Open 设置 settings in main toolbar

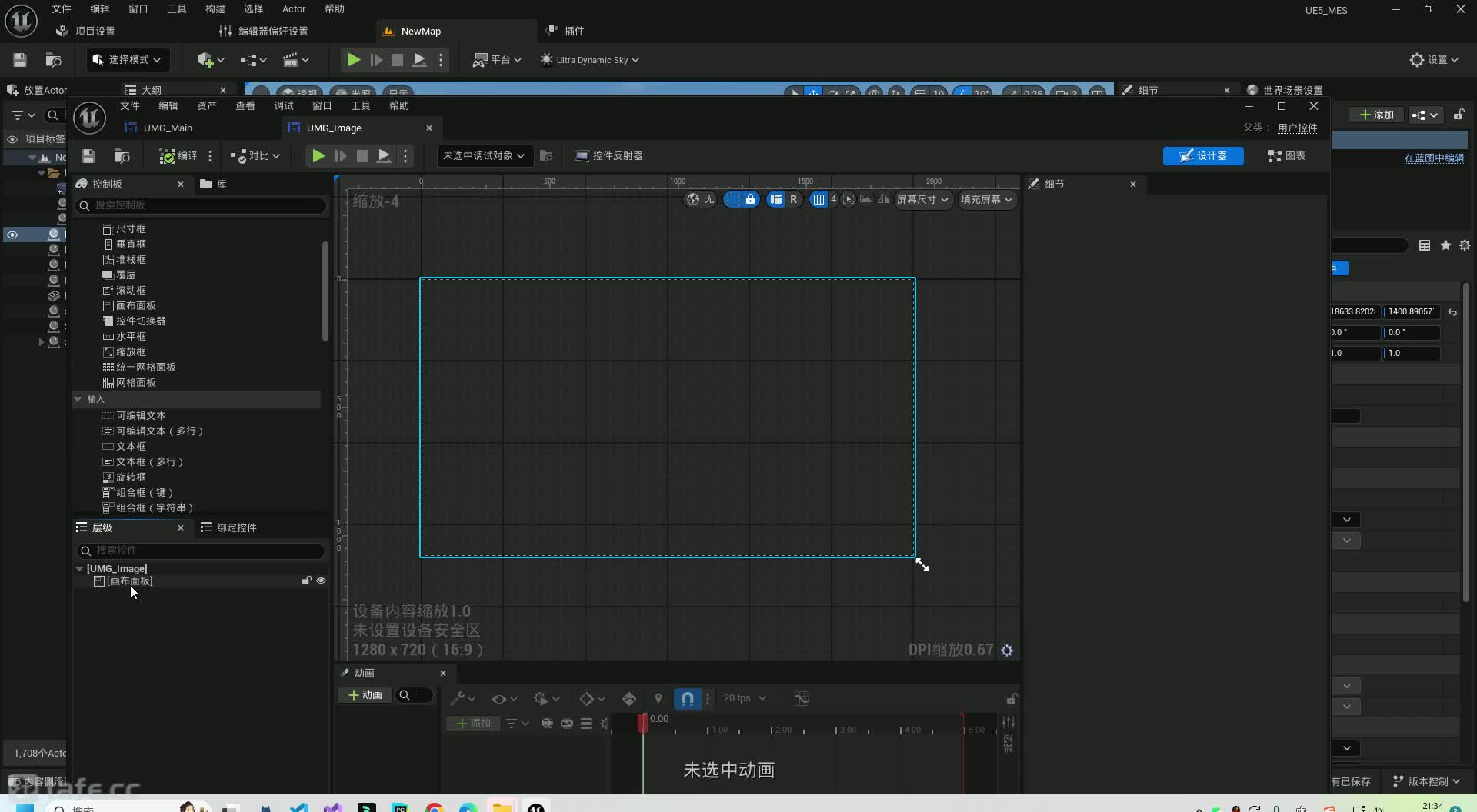coord(1434,59)
